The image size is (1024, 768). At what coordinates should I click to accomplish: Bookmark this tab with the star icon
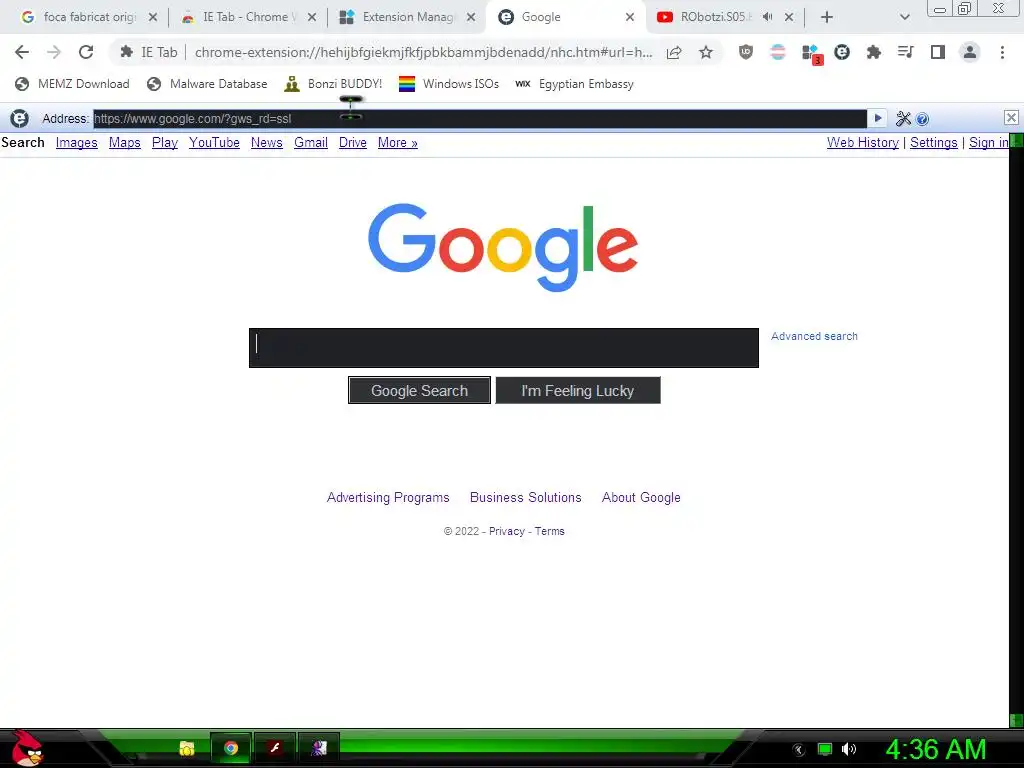pyautogui.click(x=706, y=52)
